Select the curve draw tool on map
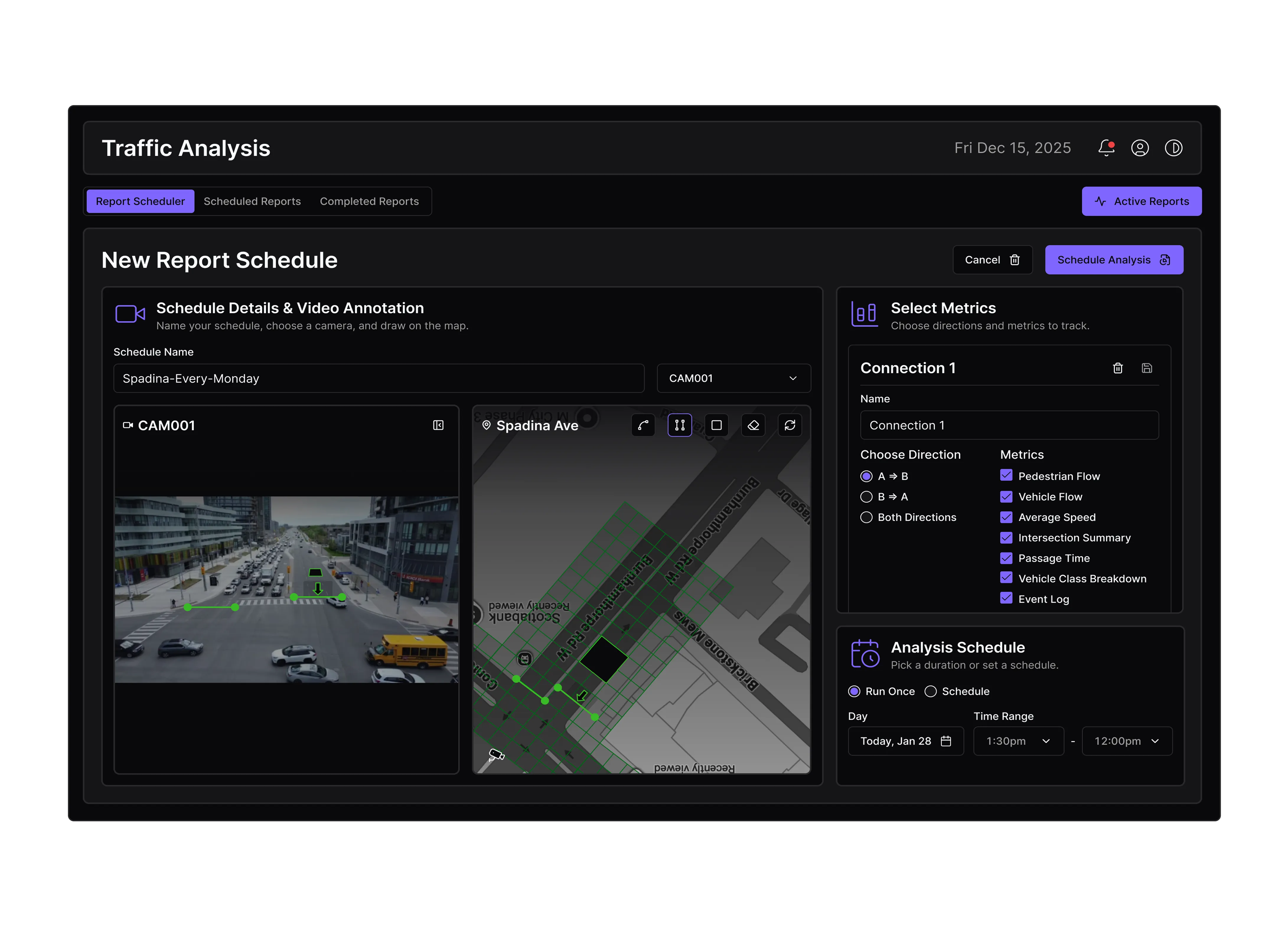 pyautogui.click(x=643, y=425)
